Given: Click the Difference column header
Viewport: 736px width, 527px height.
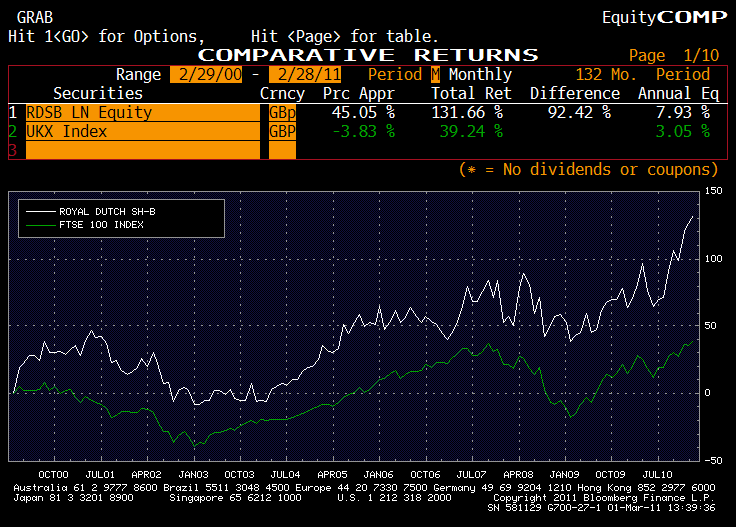Looking at the screenshot, I should pyautogui.click(x=575, y=93).
